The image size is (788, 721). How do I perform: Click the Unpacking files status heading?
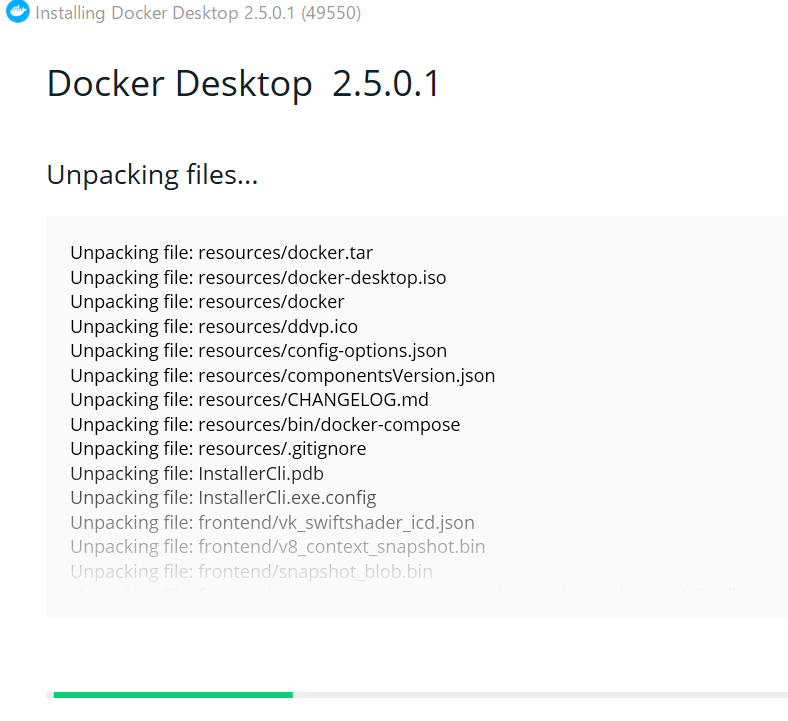[x=152, y=175]
